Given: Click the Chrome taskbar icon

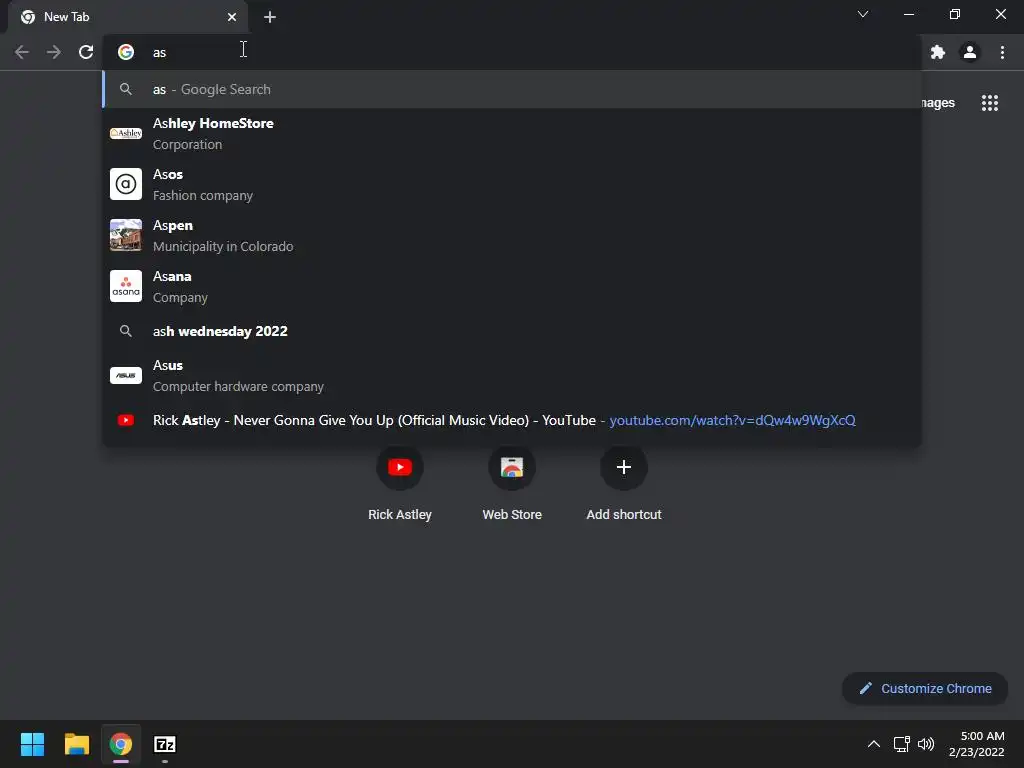Looking at the screenshot, I should [x=121, y=744].
